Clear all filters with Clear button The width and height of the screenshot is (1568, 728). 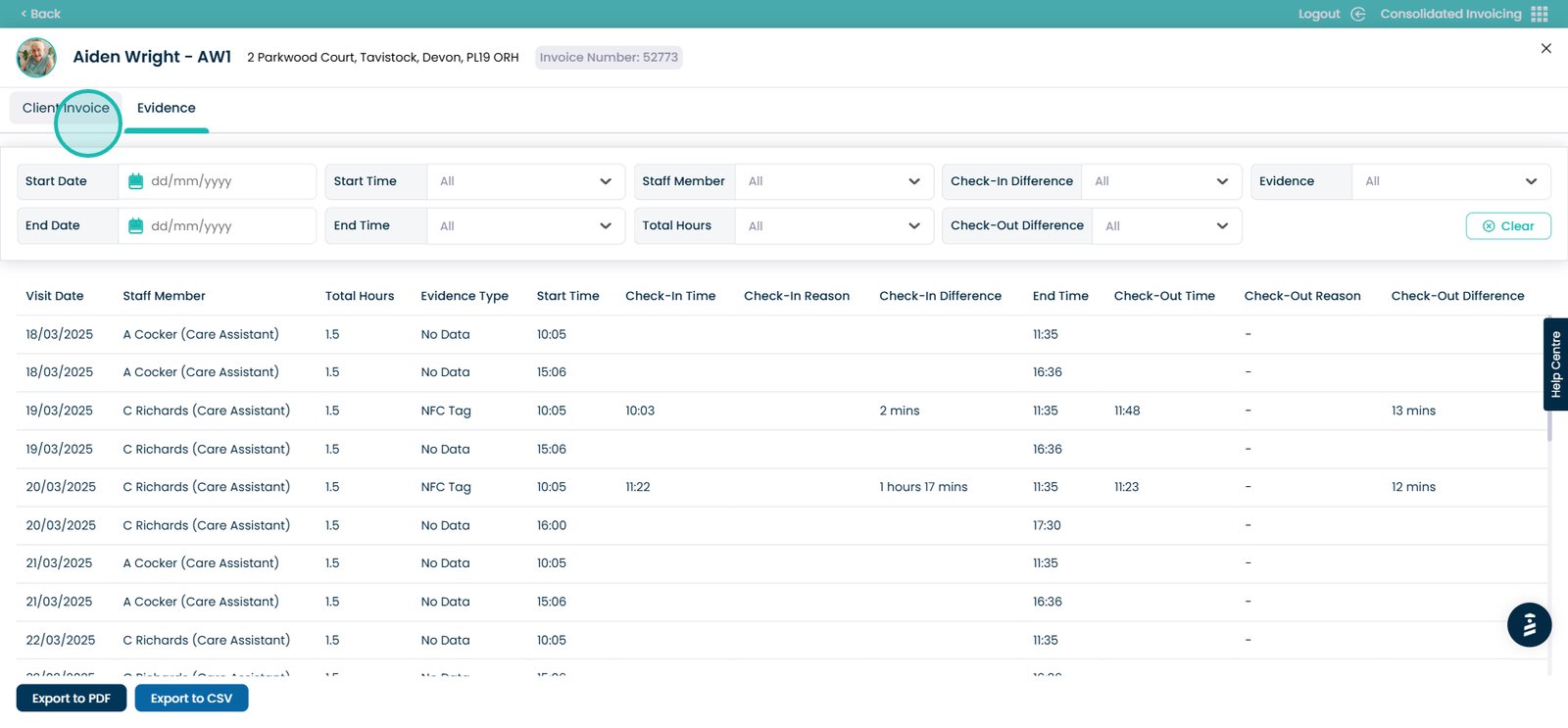(x=1507, y=226)
